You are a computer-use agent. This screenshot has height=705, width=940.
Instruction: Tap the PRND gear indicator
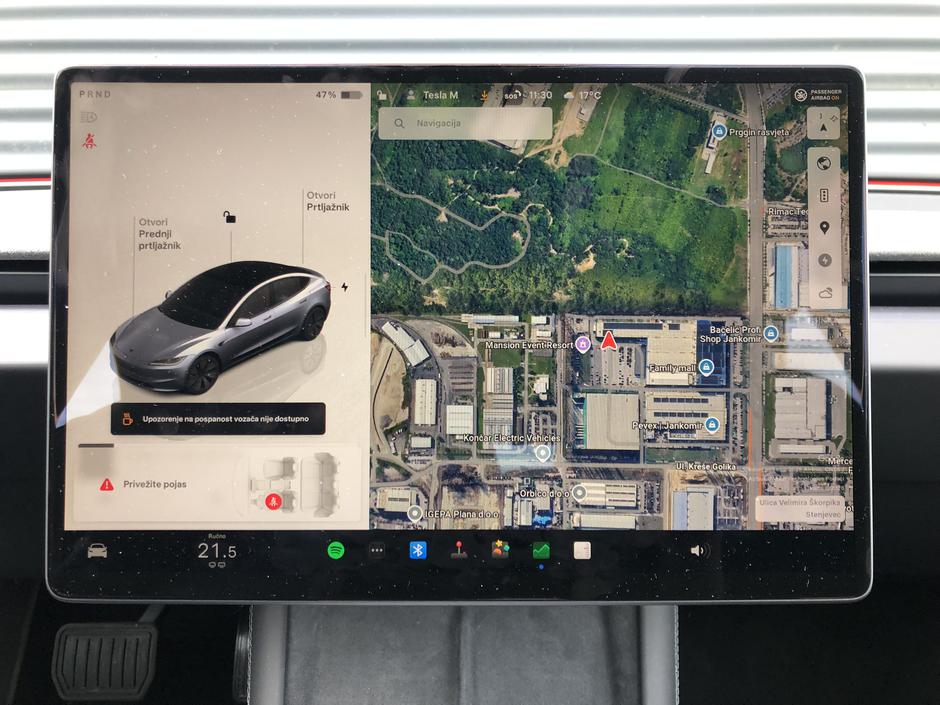(95, 94)
